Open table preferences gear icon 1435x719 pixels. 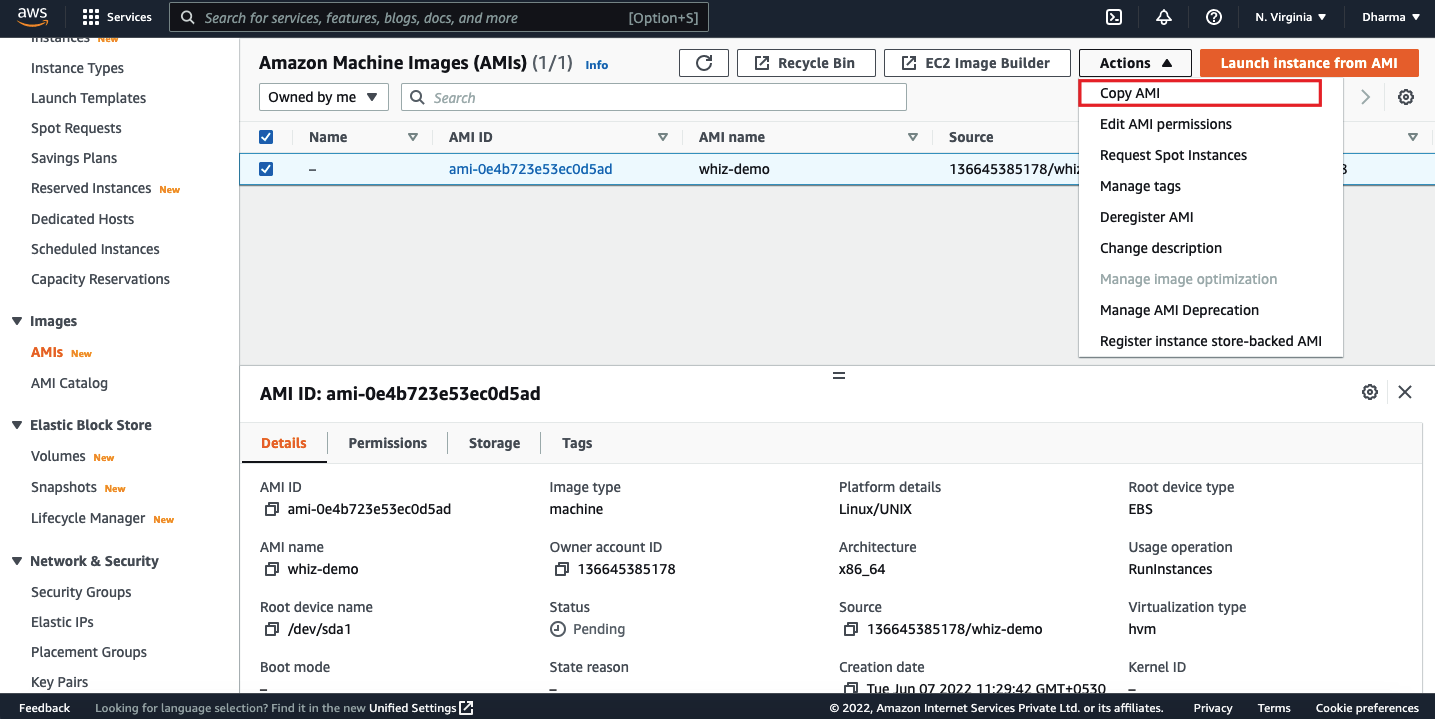click(x=1406, y=97)
